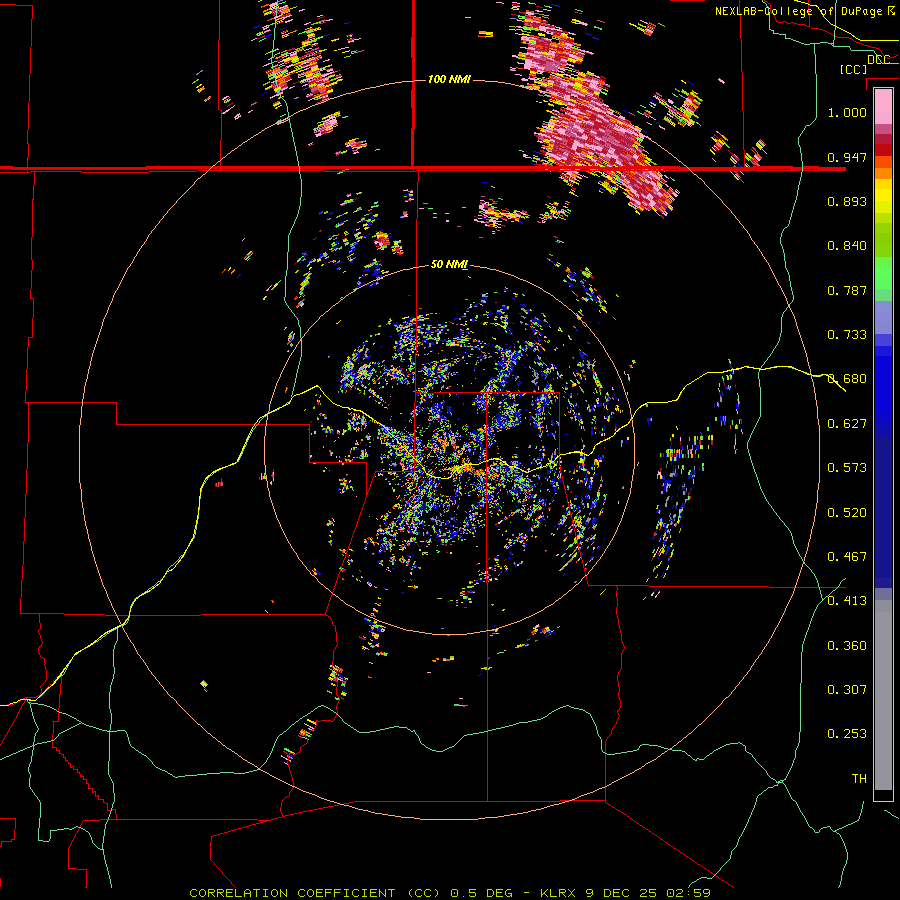Click the 0.573 legend value

[x=847, y=468]
